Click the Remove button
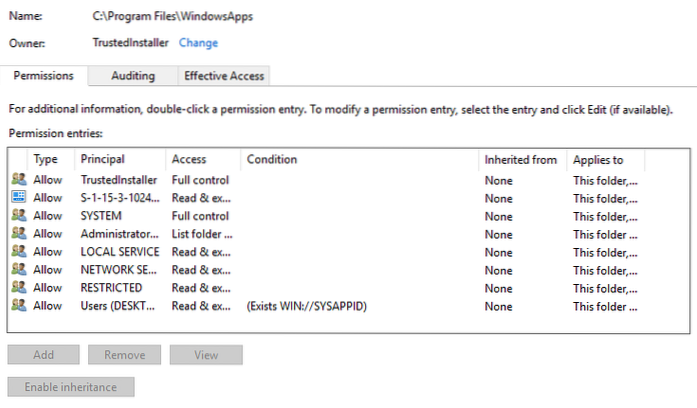The image size is (697, 408). click(x=124, y=355)
